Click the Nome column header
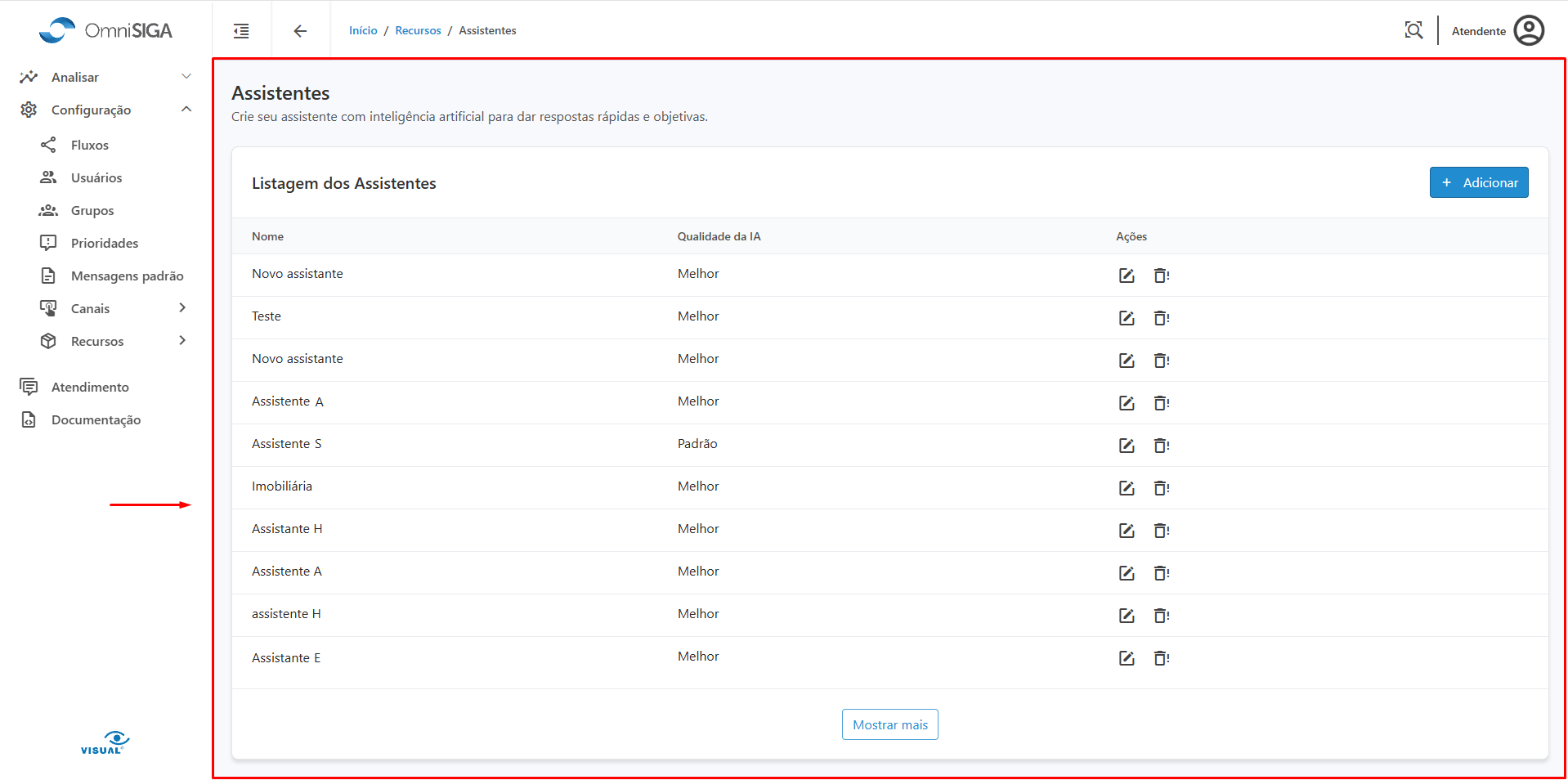 268,236
